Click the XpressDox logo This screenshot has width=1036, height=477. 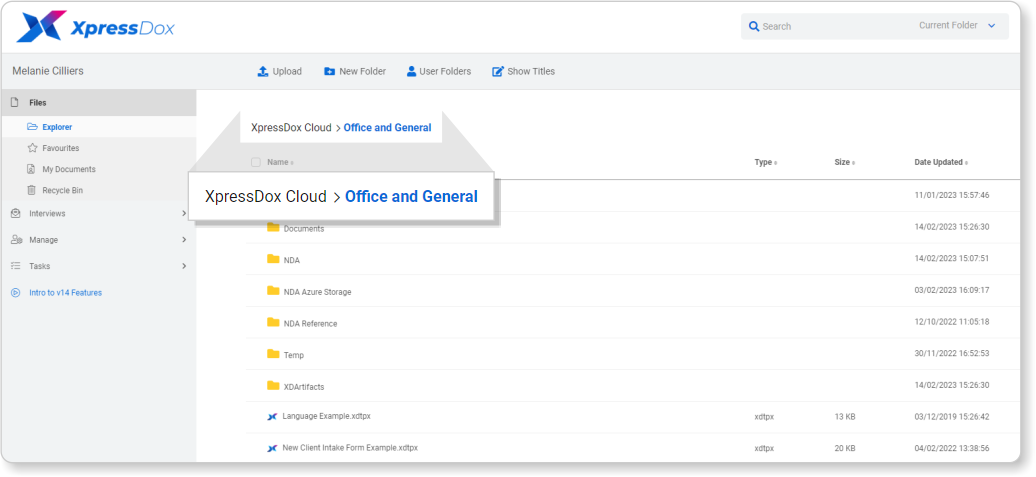point(96,27)
